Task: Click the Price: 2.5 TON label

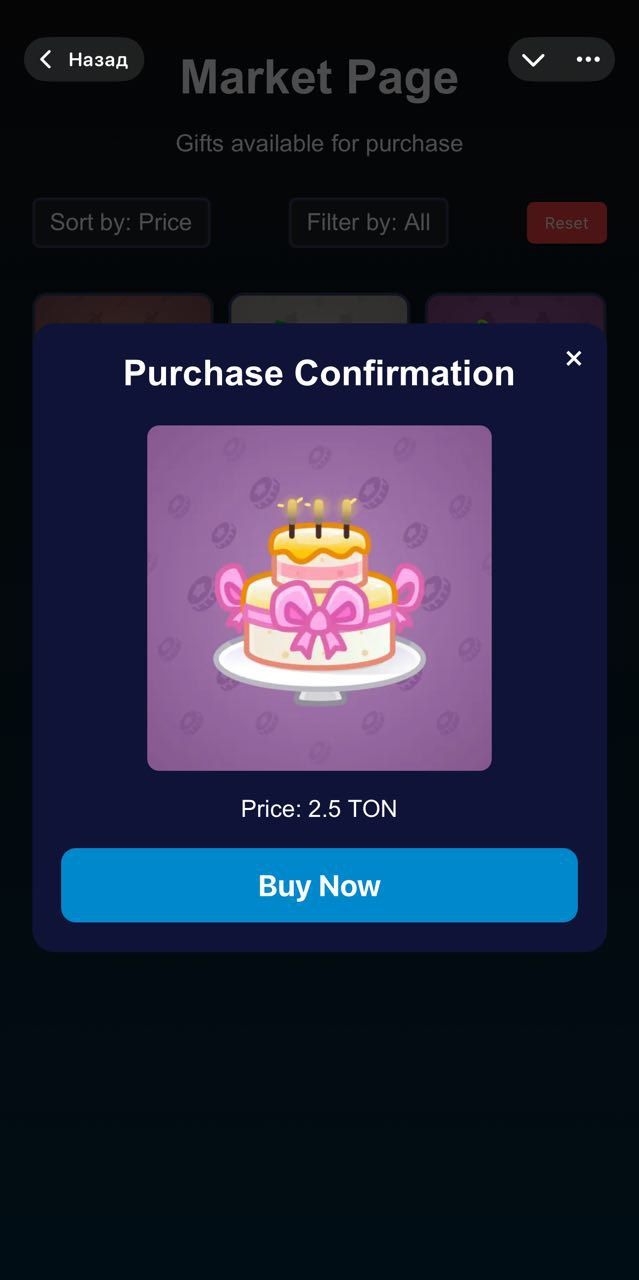Action: pos(319,808)
